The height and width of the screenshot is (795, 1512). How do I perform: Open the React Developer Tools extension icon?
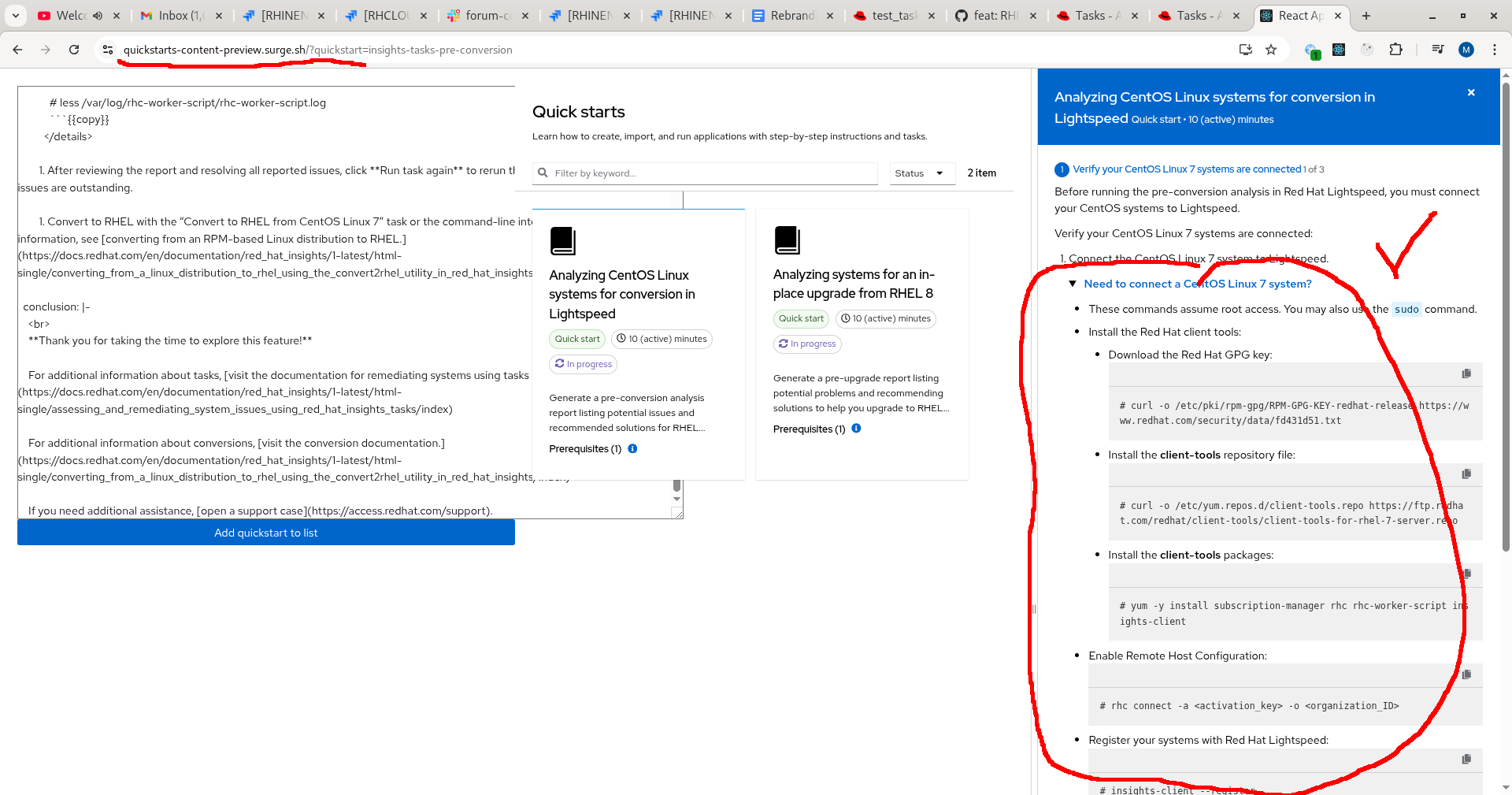click(x=1339, y=50)
